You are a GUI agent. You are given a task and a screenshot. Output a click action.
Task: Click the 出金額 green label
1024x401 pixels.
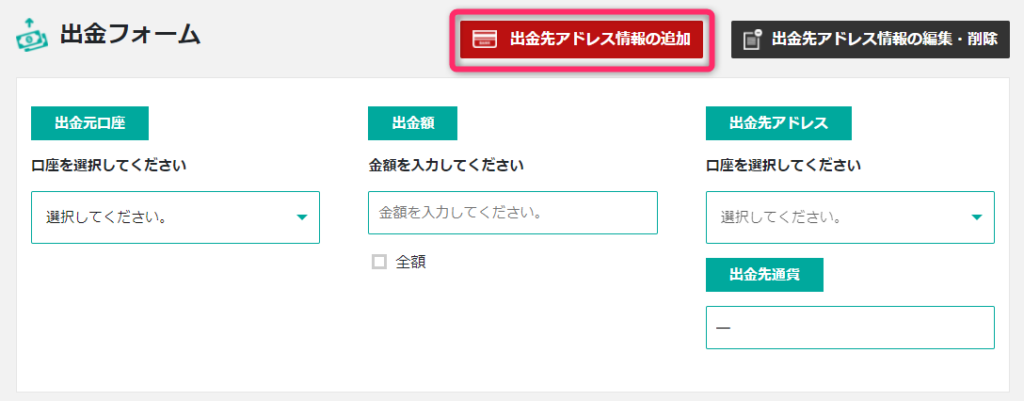413,123
